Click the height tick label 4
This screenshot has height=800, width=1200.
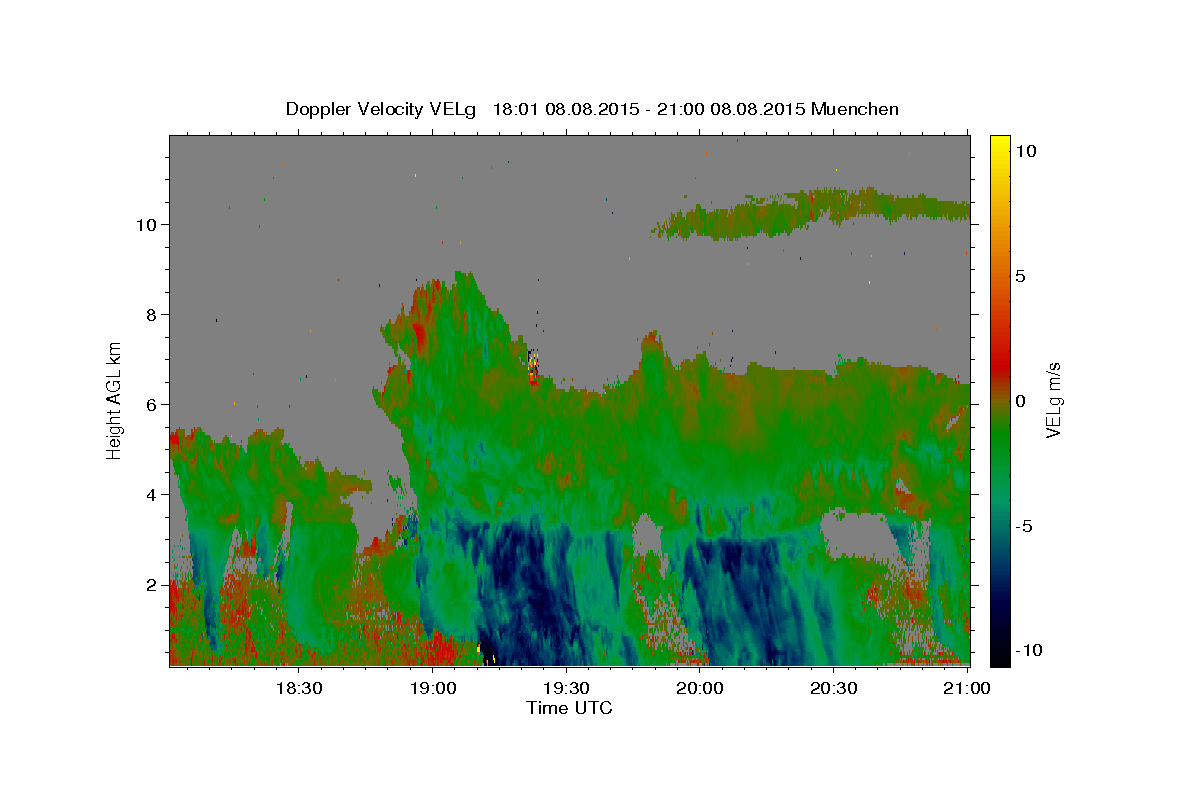coord(154,494)
